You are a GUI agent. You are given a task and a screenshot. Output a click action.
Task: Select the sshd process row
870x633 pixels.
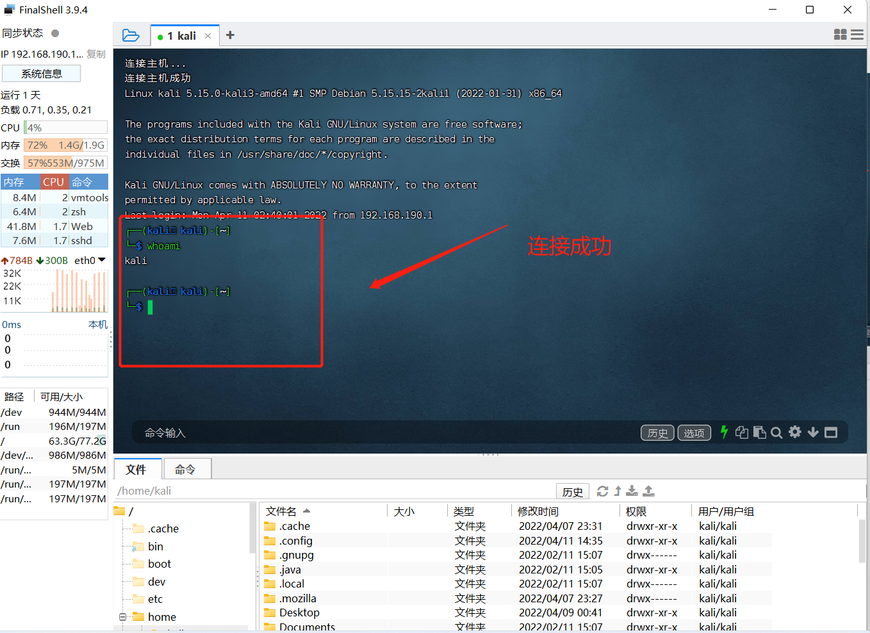tap(54, 240)
